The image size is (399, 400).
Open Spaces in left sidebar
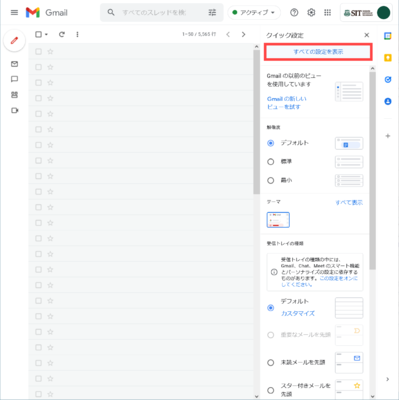pos(14,95)
